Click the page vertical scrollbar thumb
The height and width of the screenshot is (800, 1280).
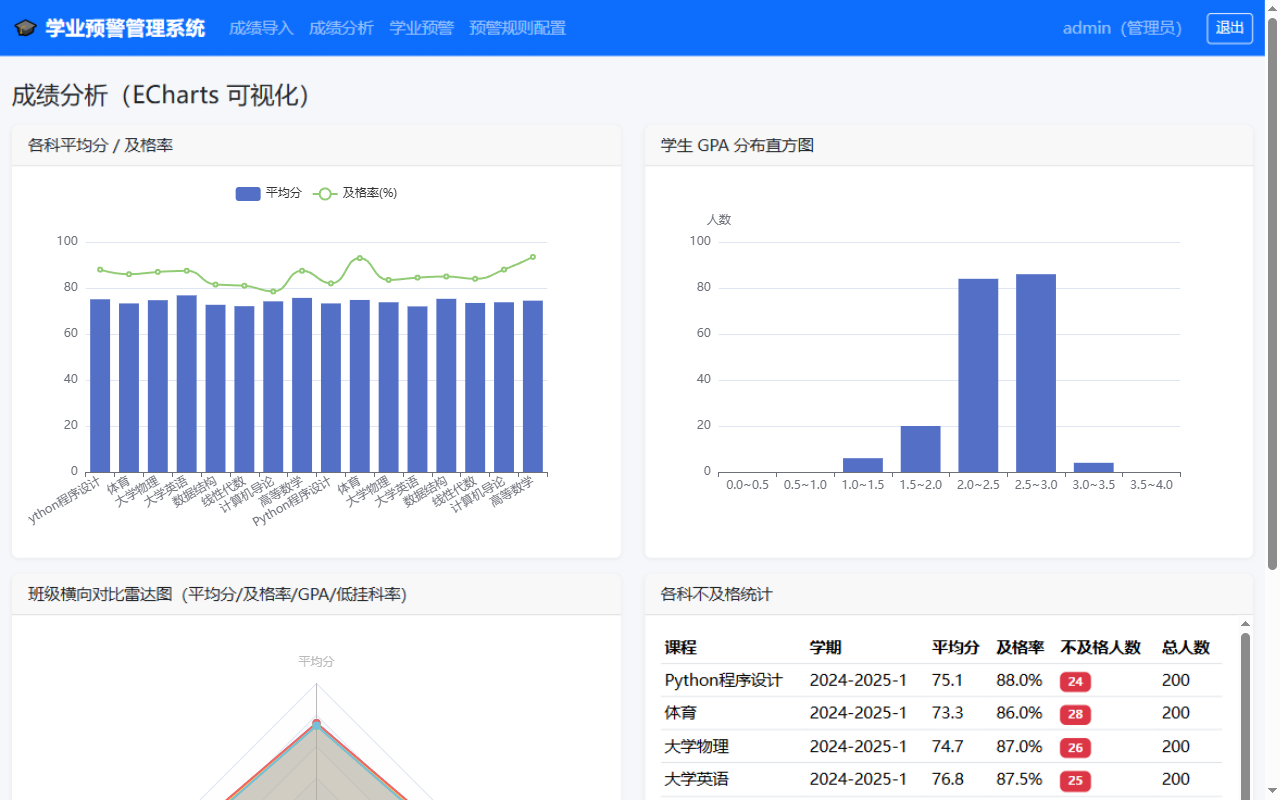(x=1272, y=294)
